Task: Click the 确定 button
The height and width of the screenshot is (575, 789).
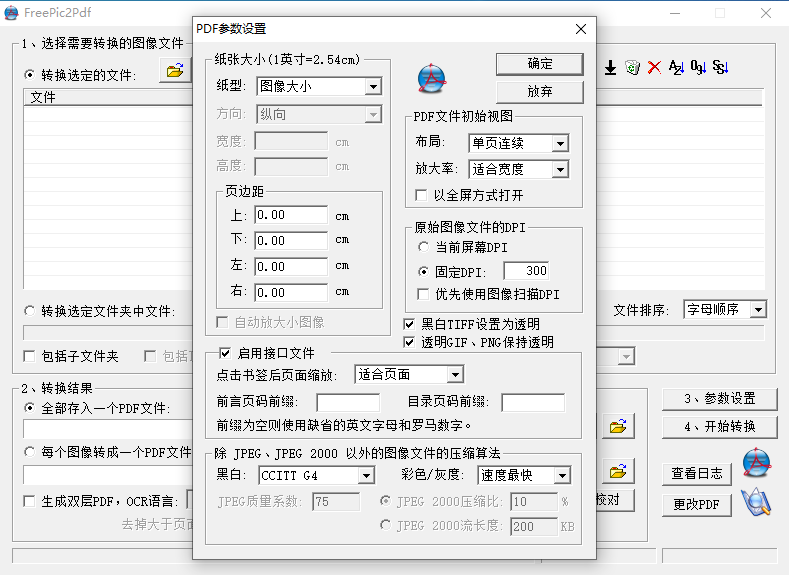Action: (x=539, y=64)
